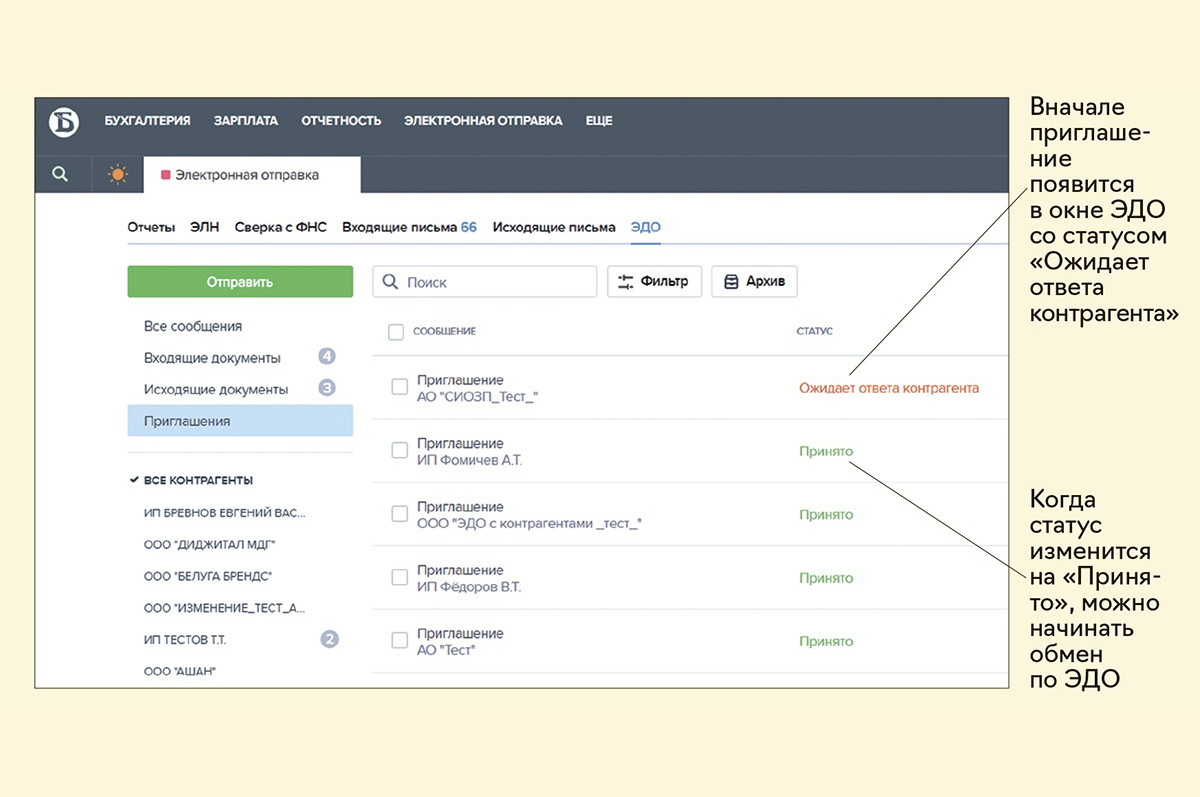Open the ЭЛЕКТРОННАЯ ОТПРАВКА top menu
This screenshot has width=1200, height=797.
coord(483,121)
